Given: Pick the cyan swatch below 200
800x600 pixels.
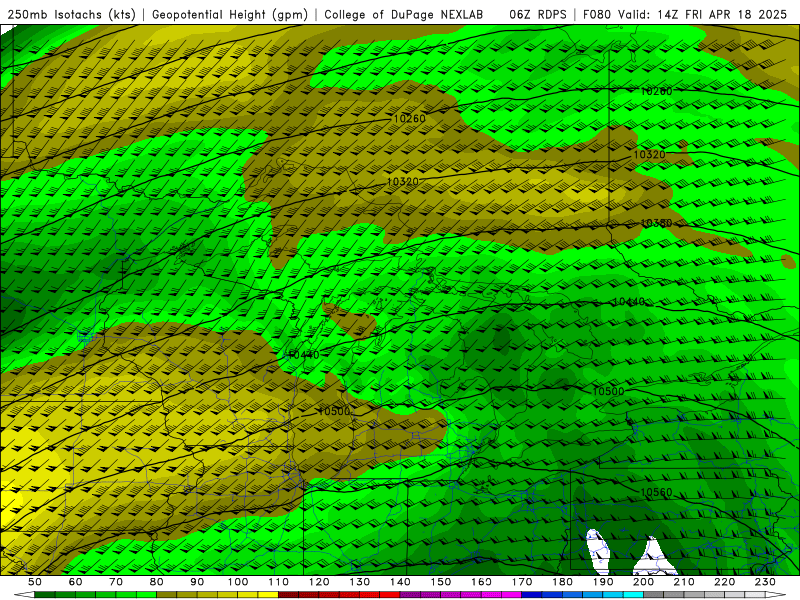Looking at the screenshot, I should coord(633,595).
